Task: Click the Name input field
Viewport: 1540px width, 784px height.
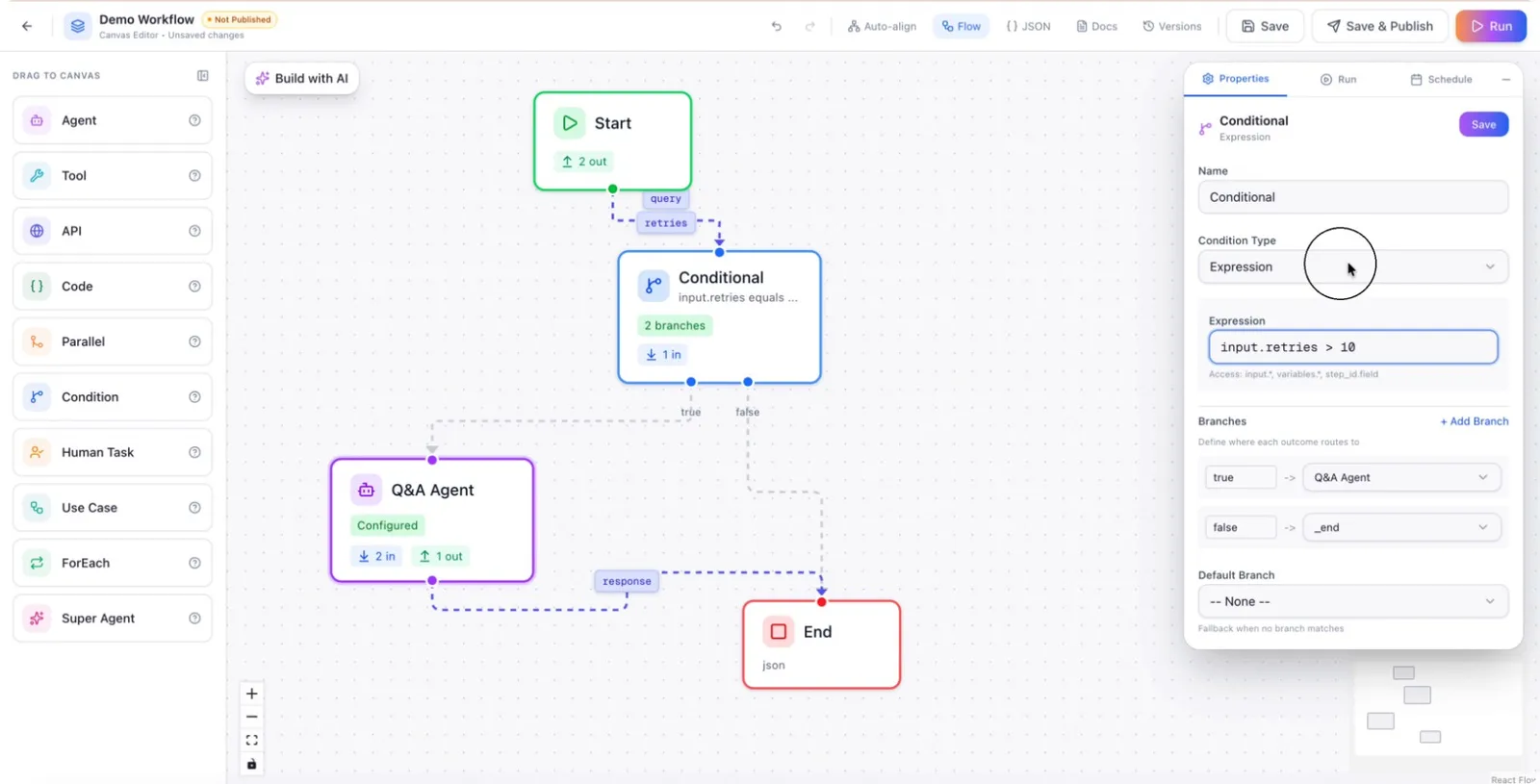Action: pyautogui.click(x=1352, y=197)
